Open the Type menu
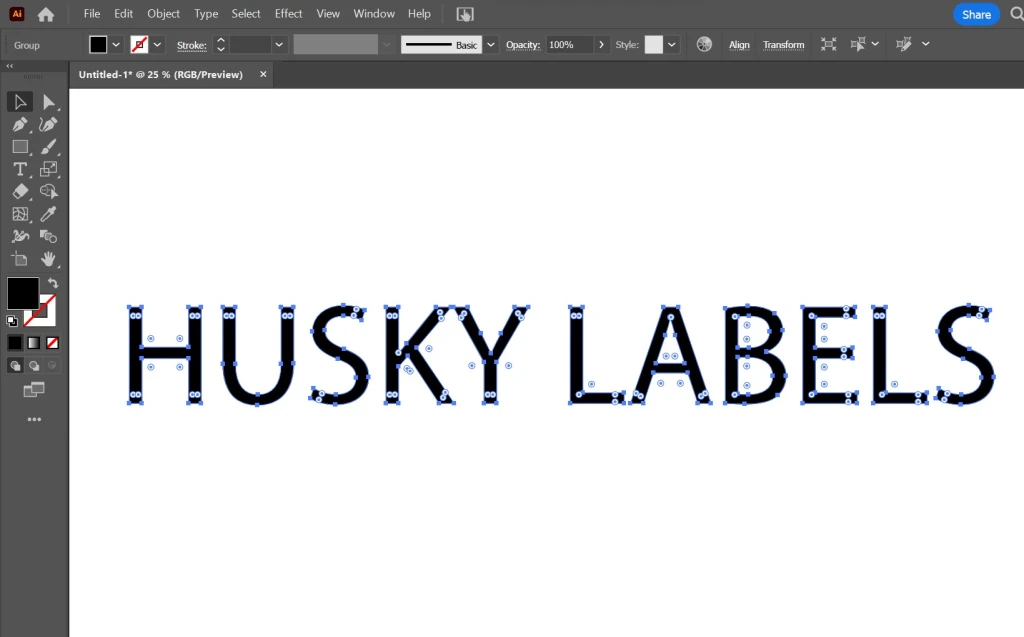1024x637 pixels. [206, 14]
